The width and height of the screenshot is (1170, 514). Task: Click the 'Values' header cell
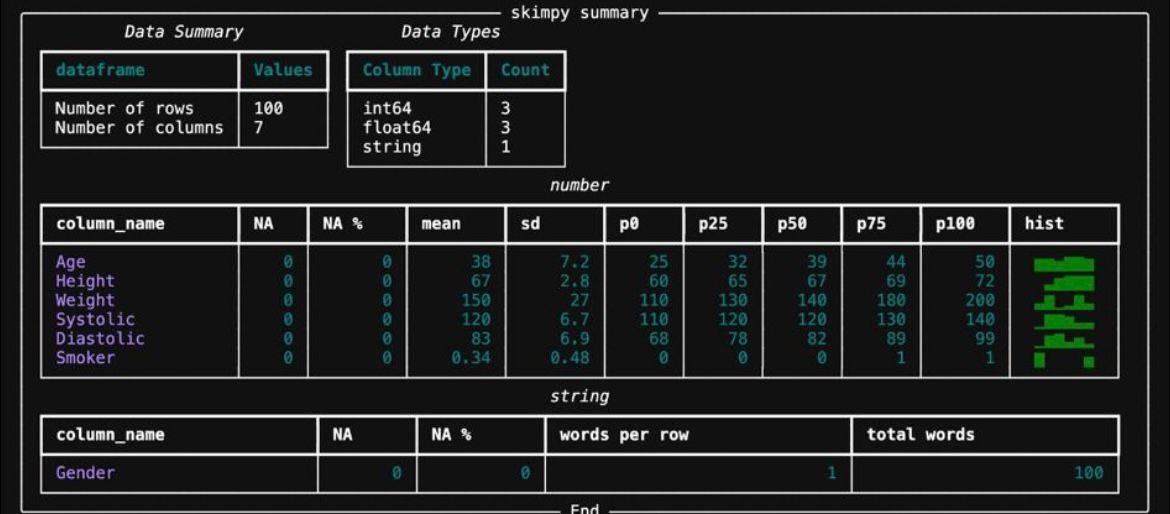point(283,70)
